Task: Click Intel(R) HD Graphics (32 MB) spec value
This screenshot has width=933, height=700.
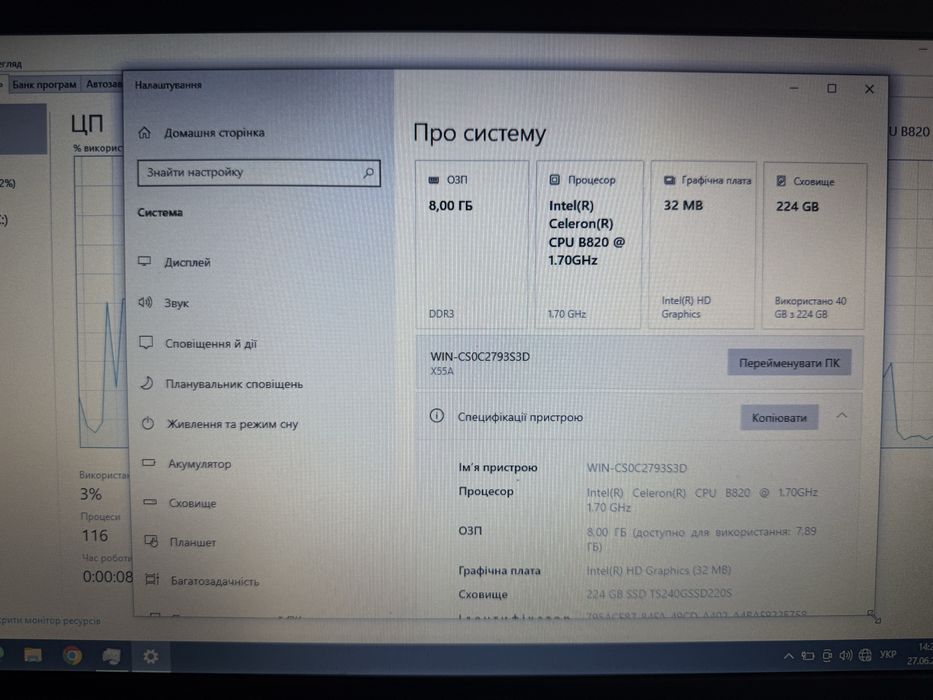Action: click(659, 570)
